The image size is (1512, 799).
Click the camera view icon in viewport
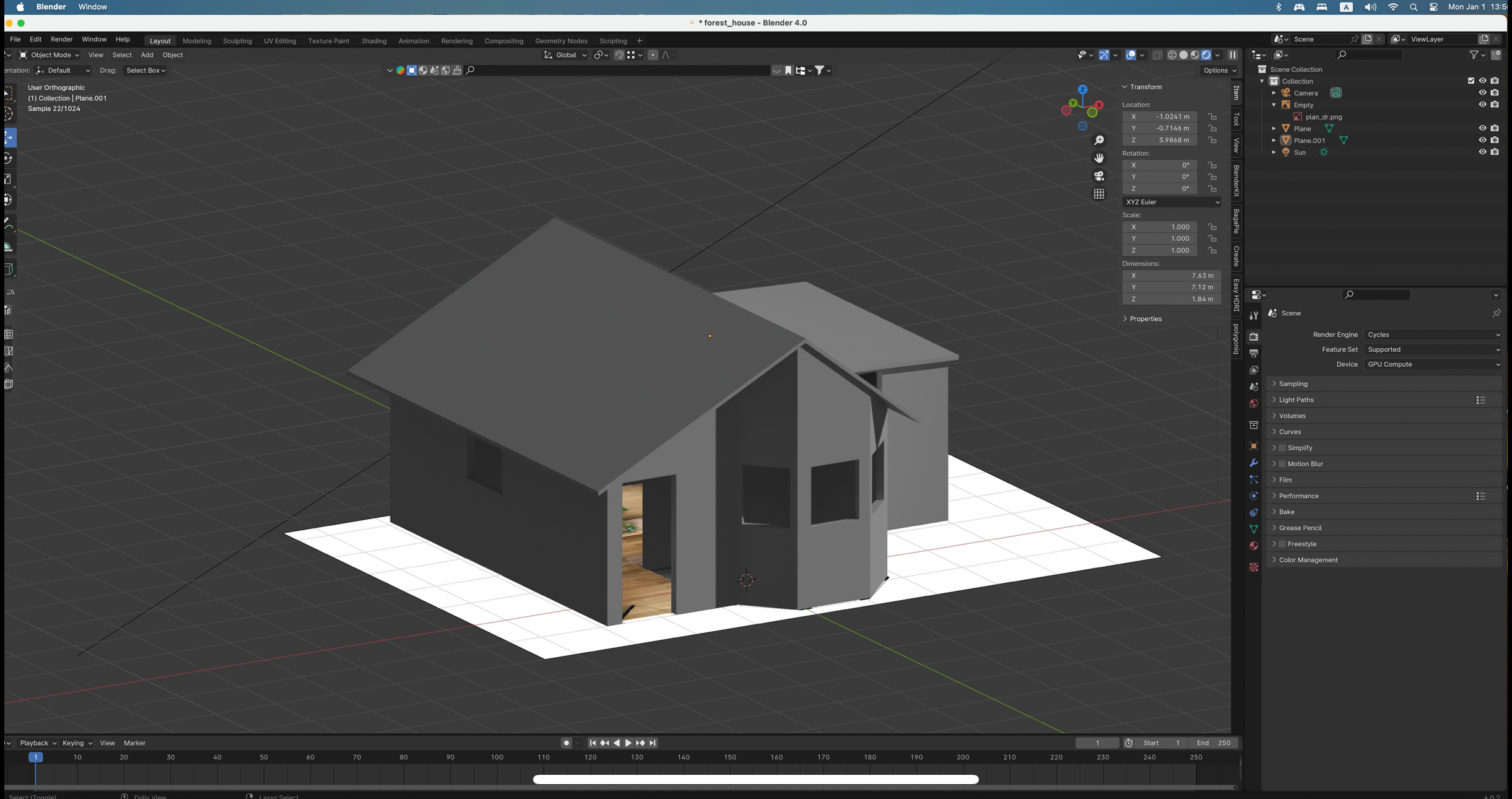[1098, 176]
